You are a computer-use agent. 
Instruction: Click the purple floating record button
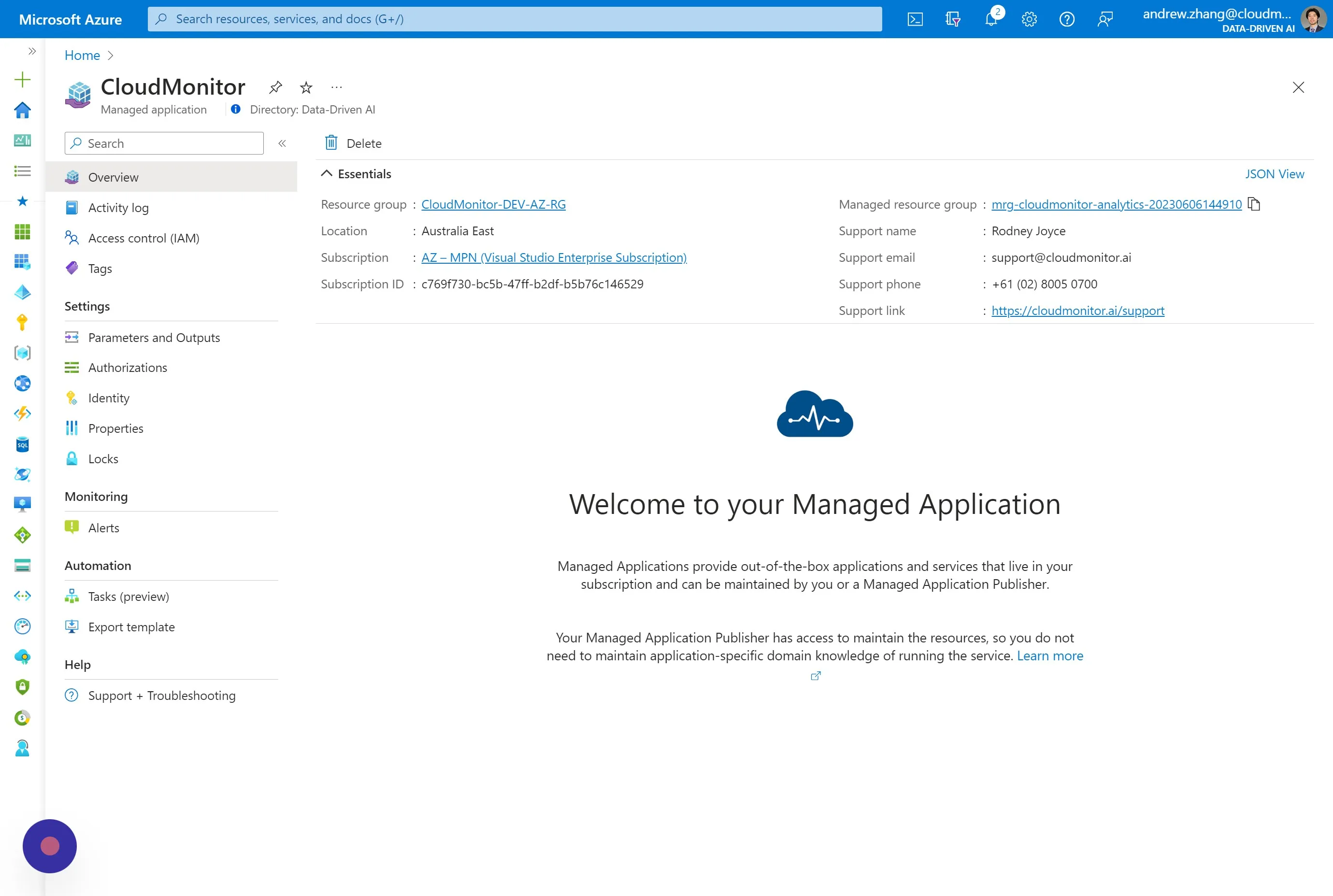(x=50, y=846)
